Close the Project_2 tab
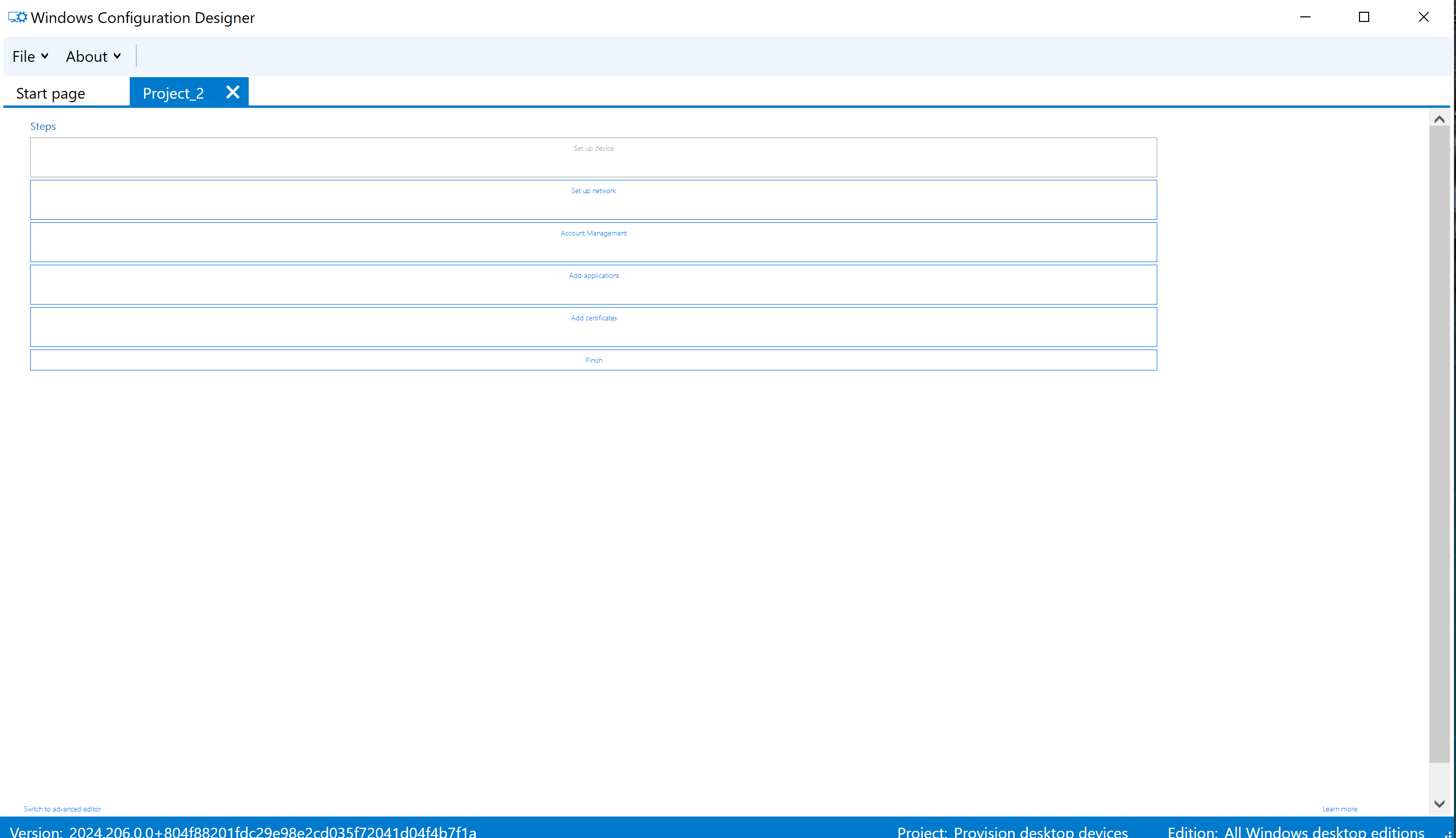This screenshot has height=838, width=1456. pos(232,92)
